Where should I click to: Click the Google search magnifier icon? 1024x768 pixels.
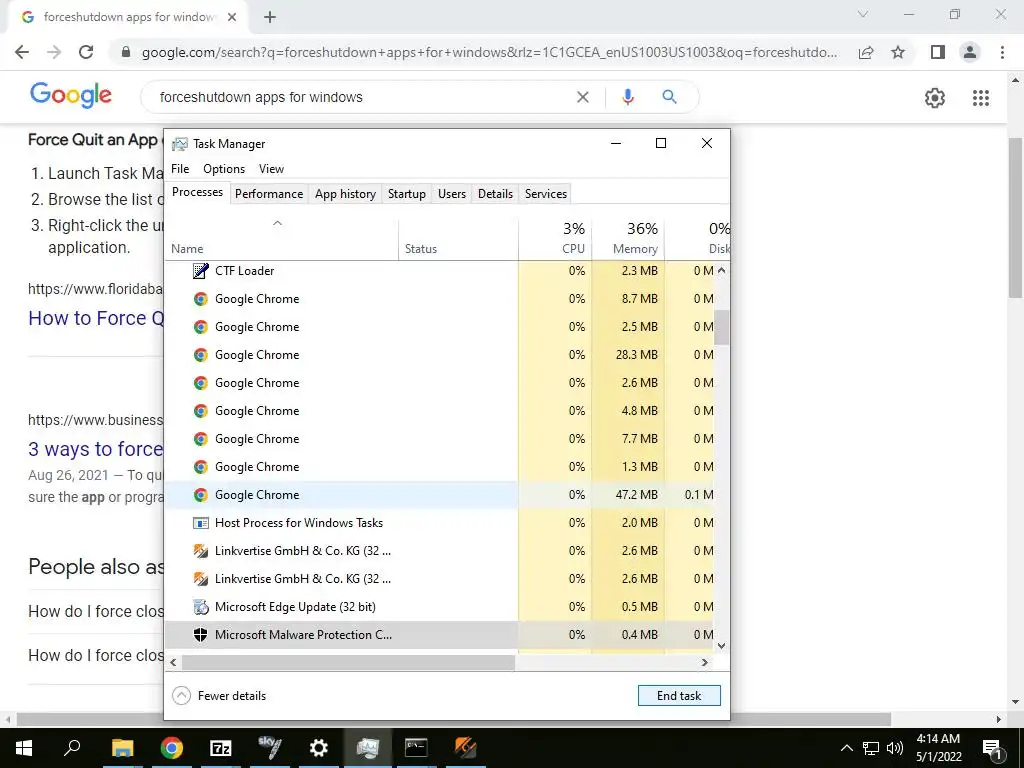pyautogui.click(x=669, y=97)
